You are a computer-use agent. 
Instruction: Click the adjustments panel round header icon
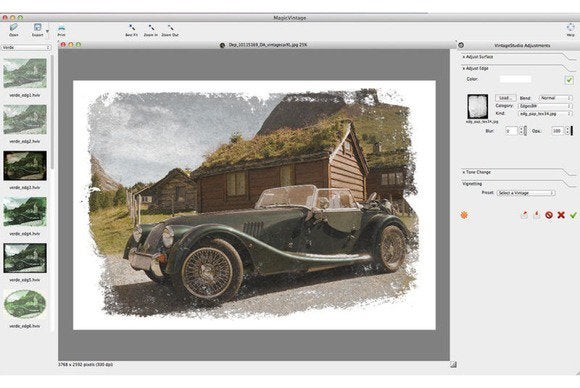(x=461, y=45)
